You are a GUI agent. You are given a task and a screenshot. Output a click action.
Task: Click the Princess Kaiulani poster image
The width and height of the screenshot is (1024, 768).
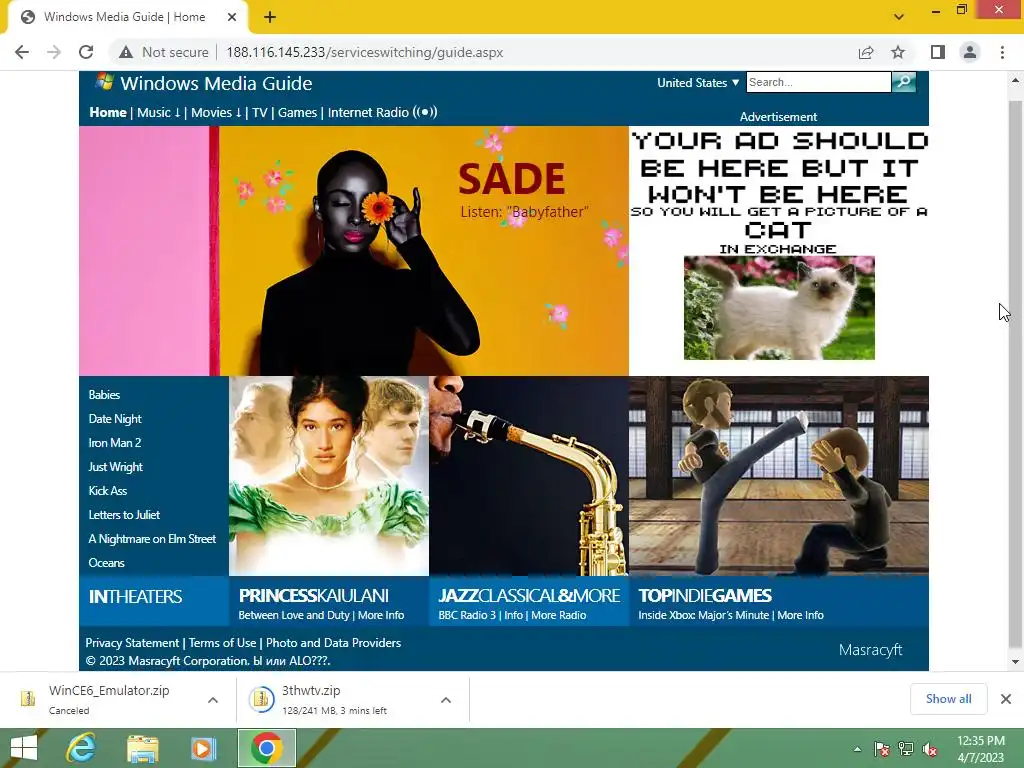tap(328, 475)
